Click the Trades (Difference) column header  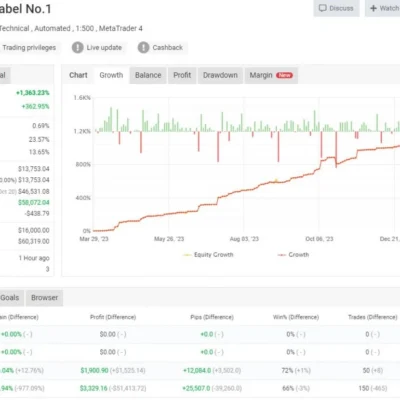pos(373,317)
